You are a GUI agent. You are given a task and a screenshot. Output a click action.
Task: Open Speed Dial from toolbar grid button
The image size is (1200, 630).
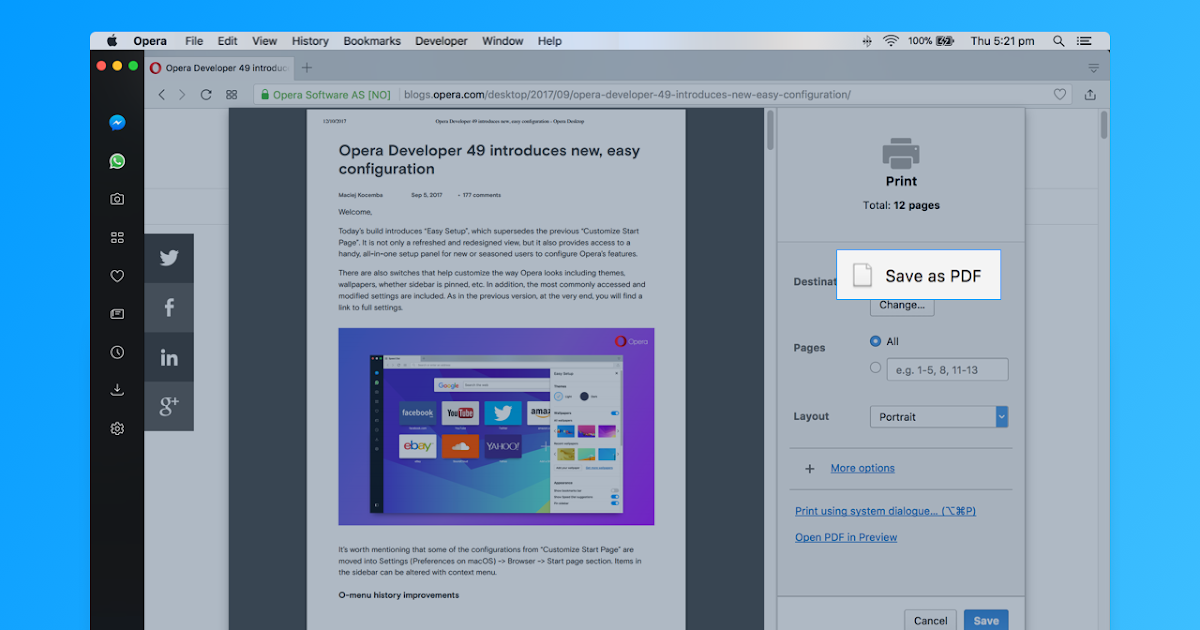pyautogui.click(x=232, y=94)
